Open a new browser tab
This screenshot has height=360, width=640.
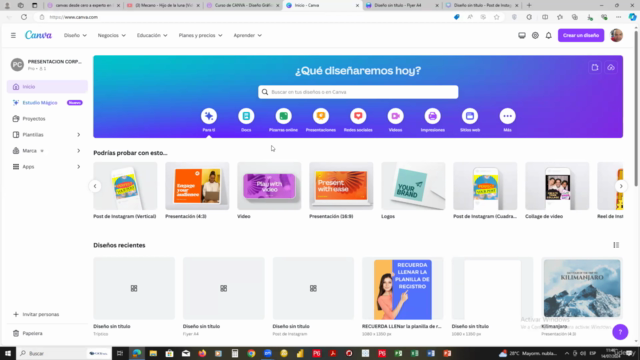pyautogui.click(x=529, y=5)
